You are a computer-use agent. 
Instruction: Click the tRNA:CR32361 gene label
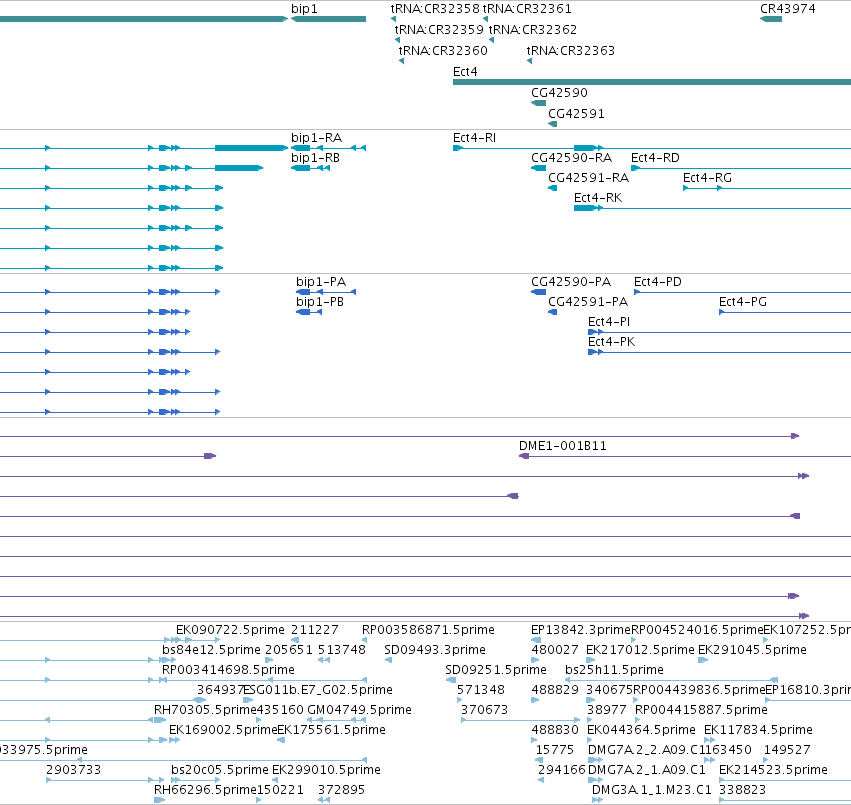point(527,9)
